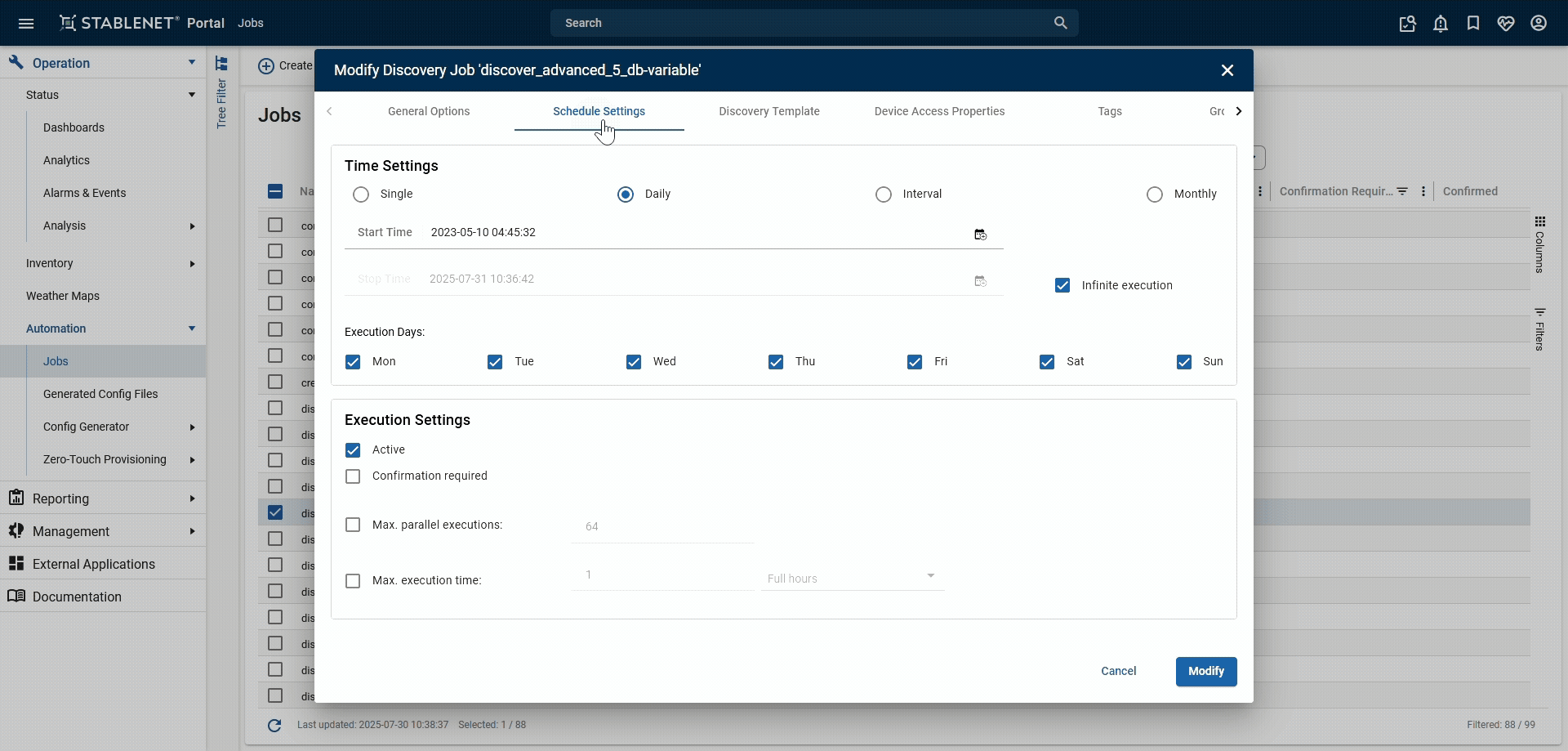1568x751 pixels.
Task: Open the Full hours unit dropdown
Action: pos(853,577)
